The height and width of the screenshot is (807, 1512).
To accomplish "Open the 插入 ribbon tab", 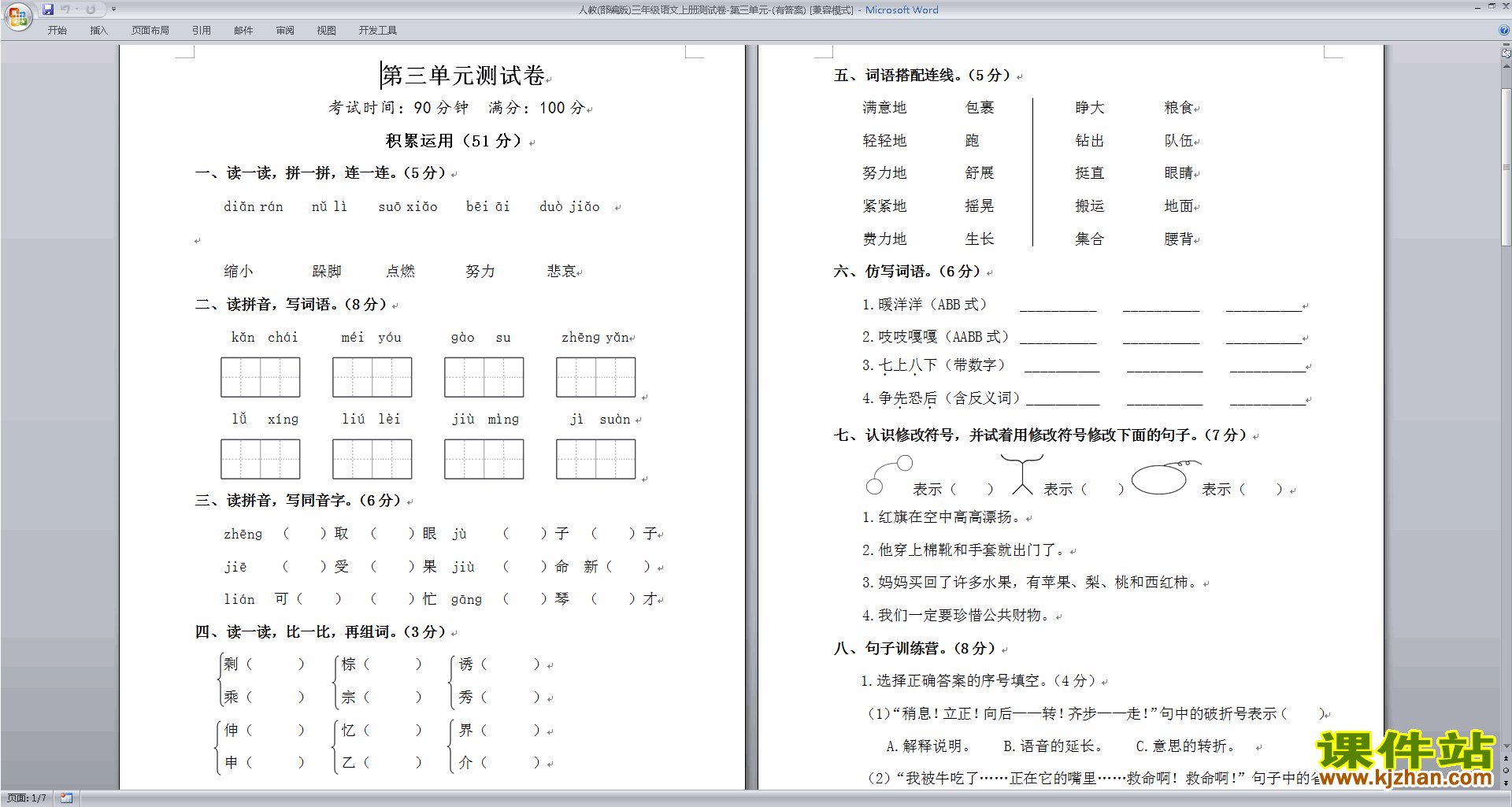I will click(x=98, y=30).
